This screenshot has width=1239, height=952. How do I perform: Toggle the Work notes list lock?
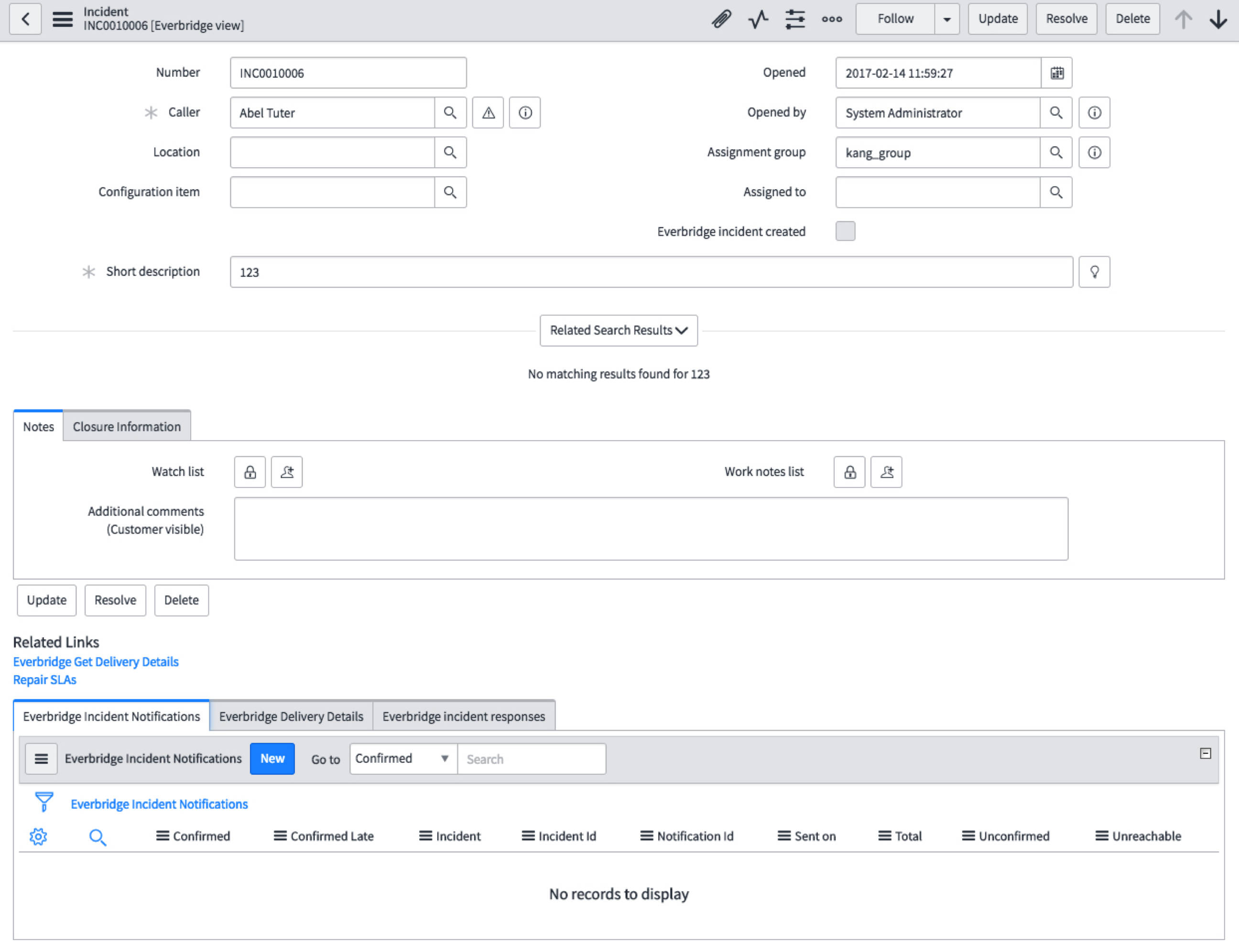pos(848,472)
